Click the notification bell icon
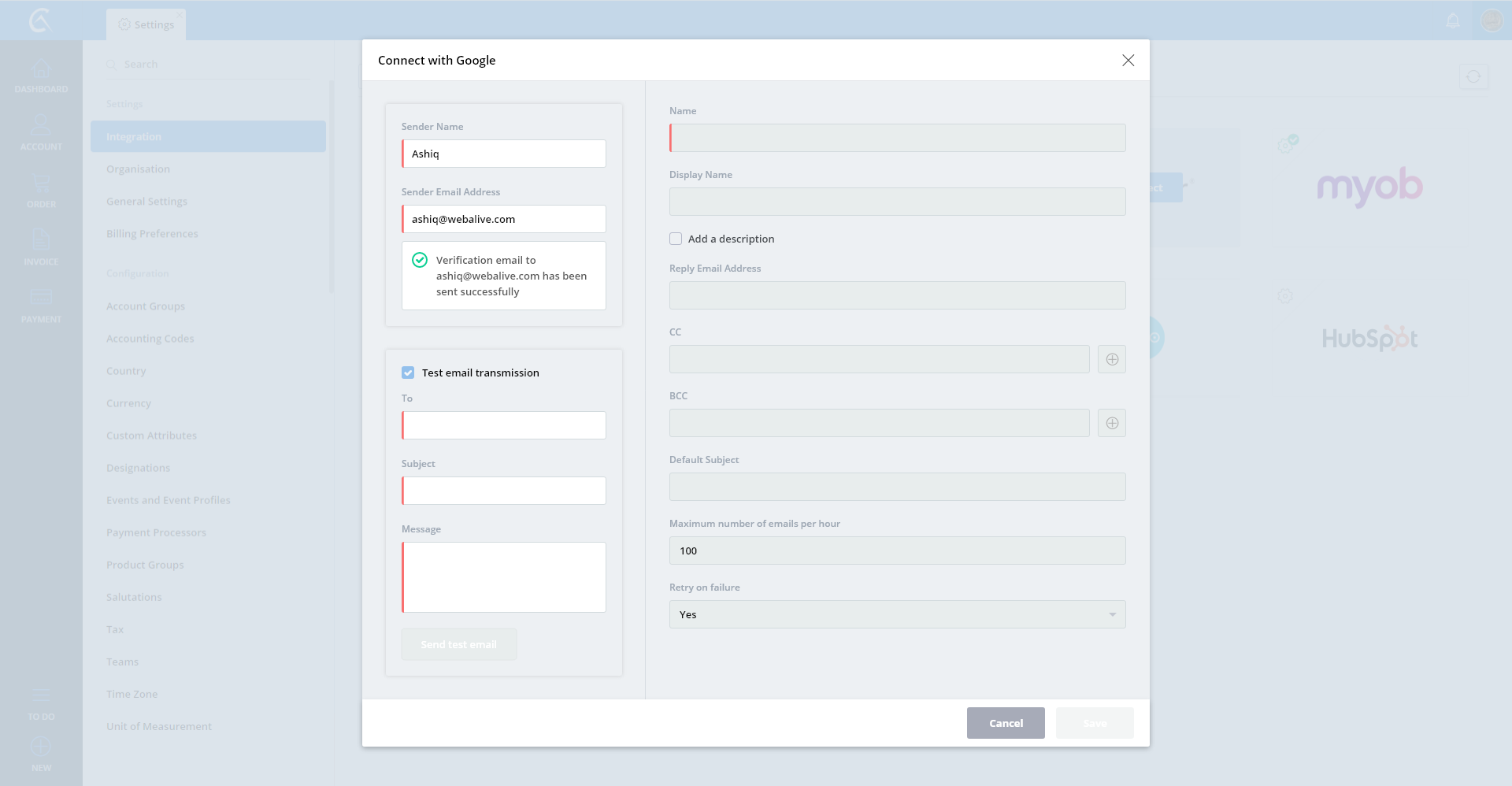Viewport: 1512px width, 786px height. point(1453,20)
